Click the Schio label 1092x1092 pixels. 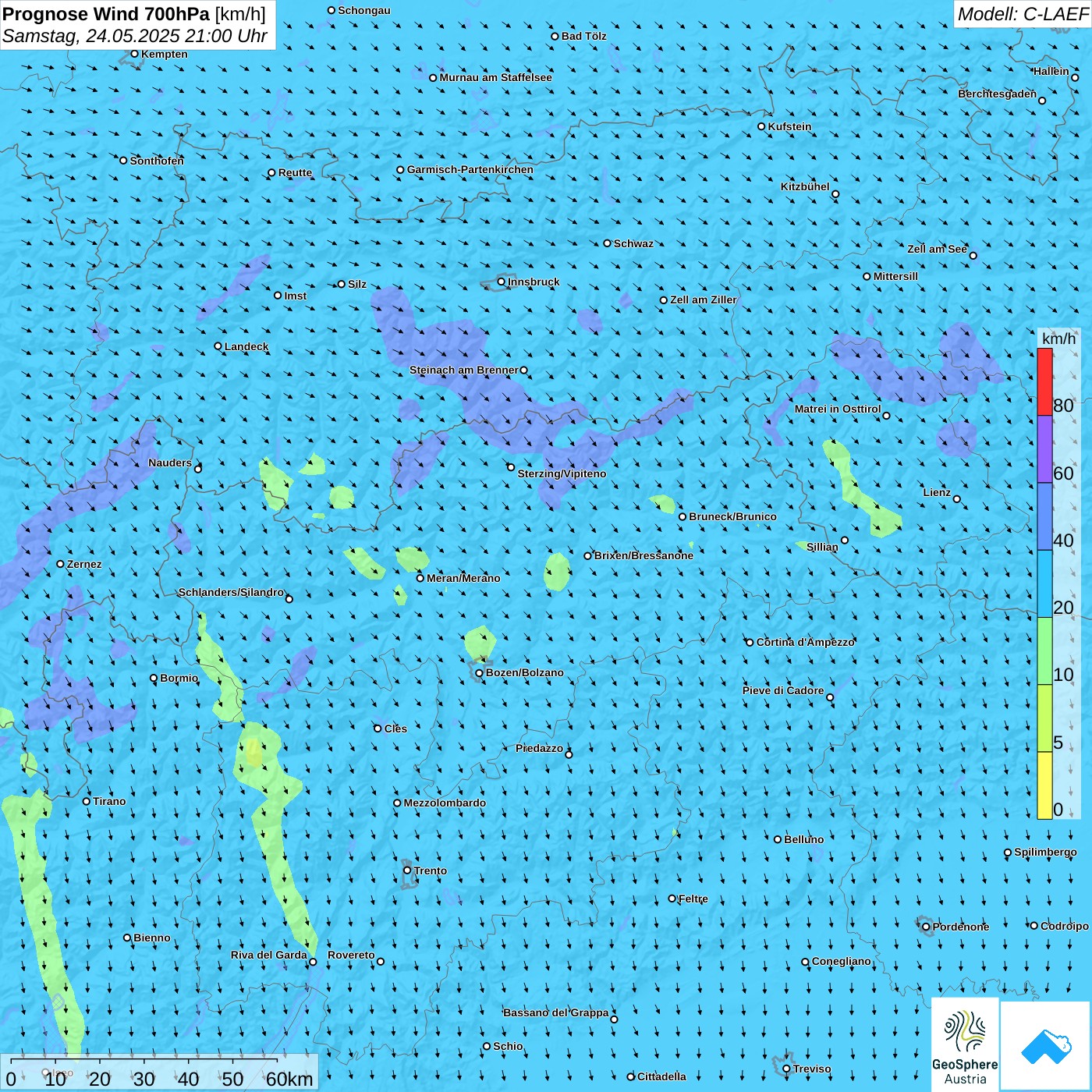tap(509, 1046)
